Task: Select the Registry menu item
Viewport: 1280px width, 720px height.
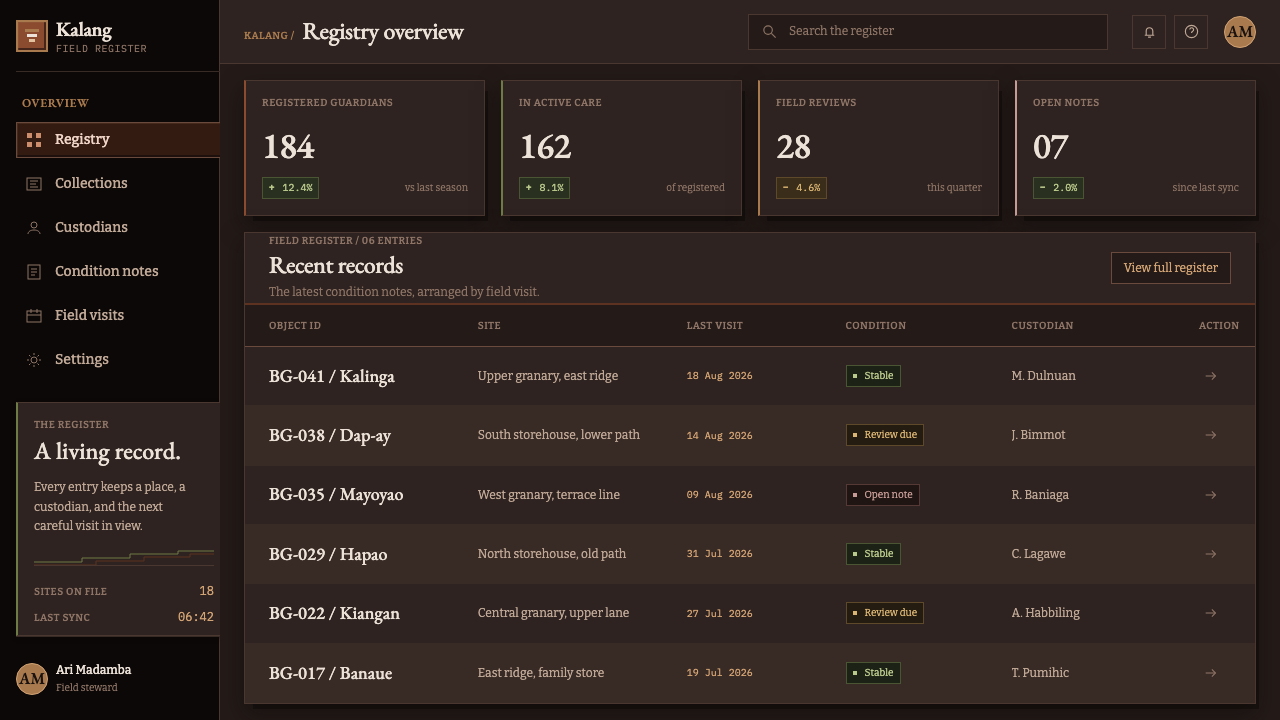Action: (x=118, y=140)
